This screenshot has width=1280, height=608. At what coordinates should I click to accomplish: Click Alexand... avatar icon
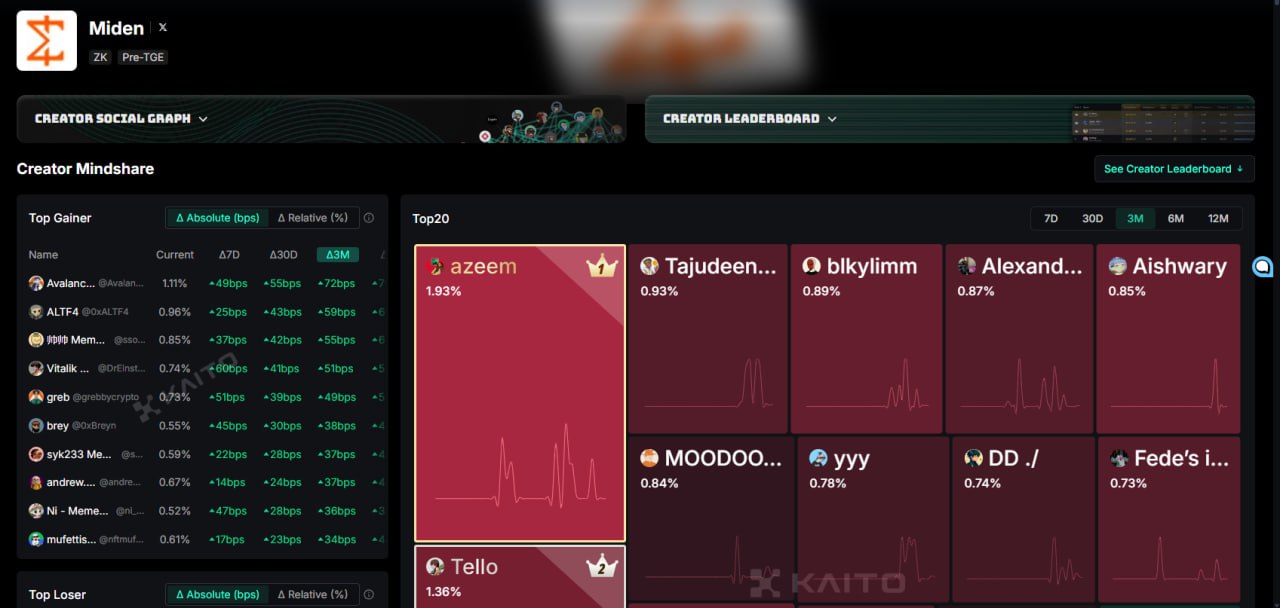967,266
